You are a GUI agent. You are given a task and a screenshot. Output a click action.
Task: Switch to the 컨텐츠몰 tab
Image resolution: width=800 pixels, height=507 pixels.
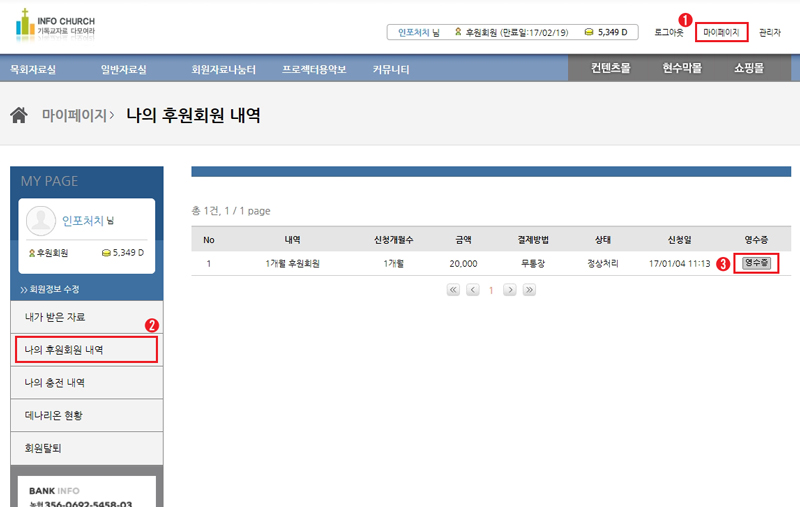610,69
